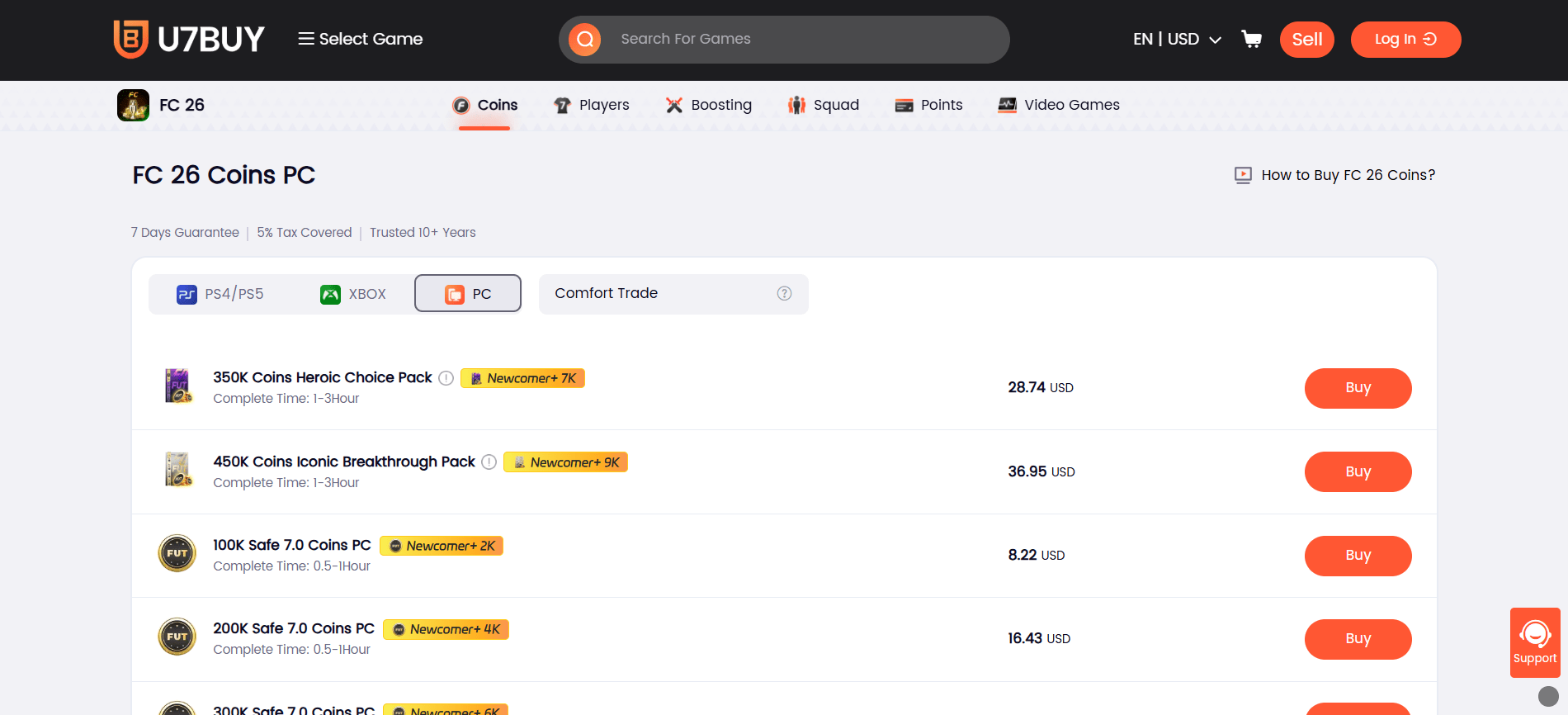Switch platform to PS4/PS5
Image resolution: width=1568 pixels, height=715 pixels.
(x=220, y=294)
